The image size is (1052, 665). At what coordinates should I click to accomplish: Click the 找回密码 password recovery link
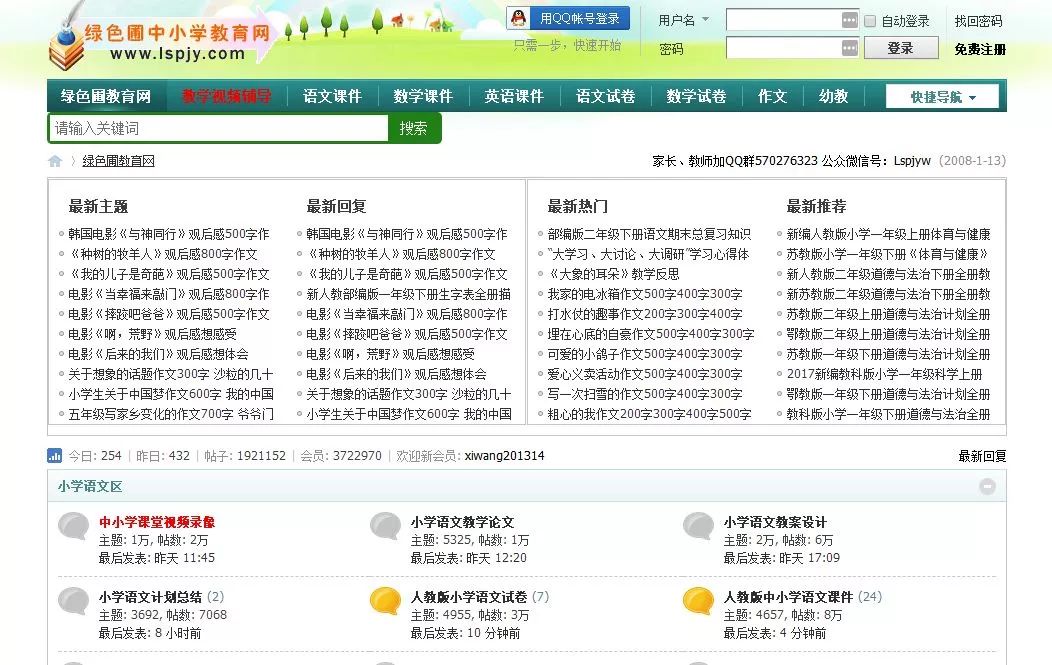point(978,19)
